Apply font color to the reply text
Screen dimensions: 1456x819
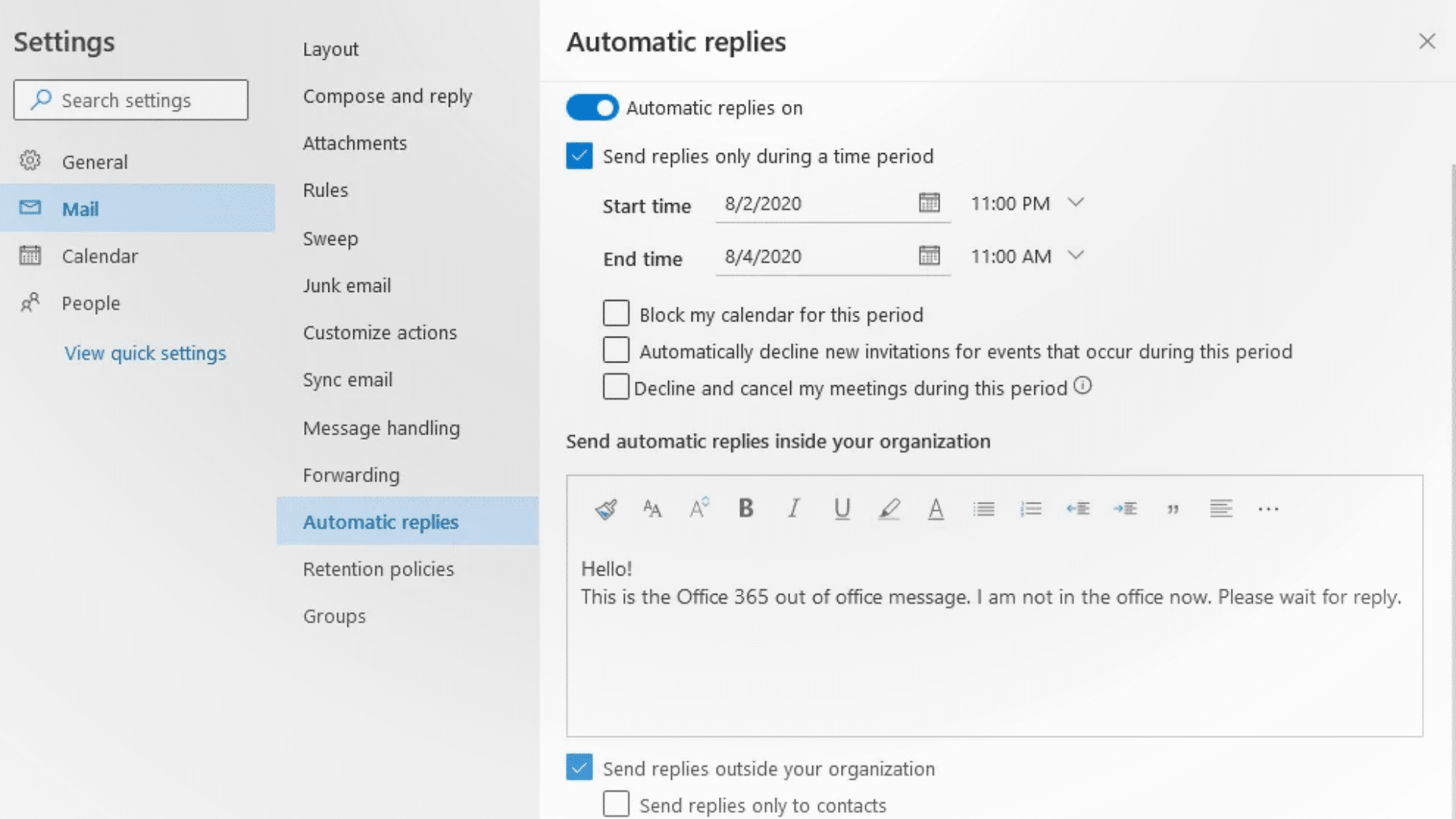pos(936,509)
